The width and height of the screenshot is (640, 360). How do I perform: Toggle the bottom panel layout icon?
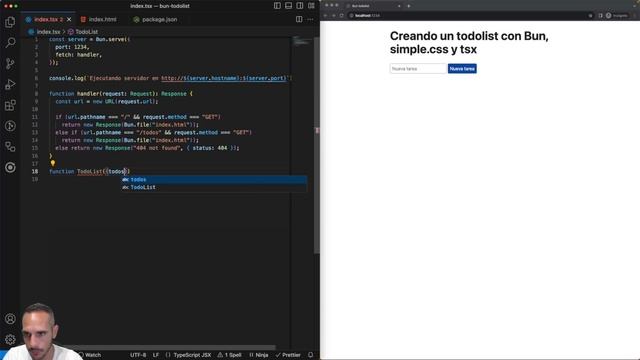click(x=289, y=6)
